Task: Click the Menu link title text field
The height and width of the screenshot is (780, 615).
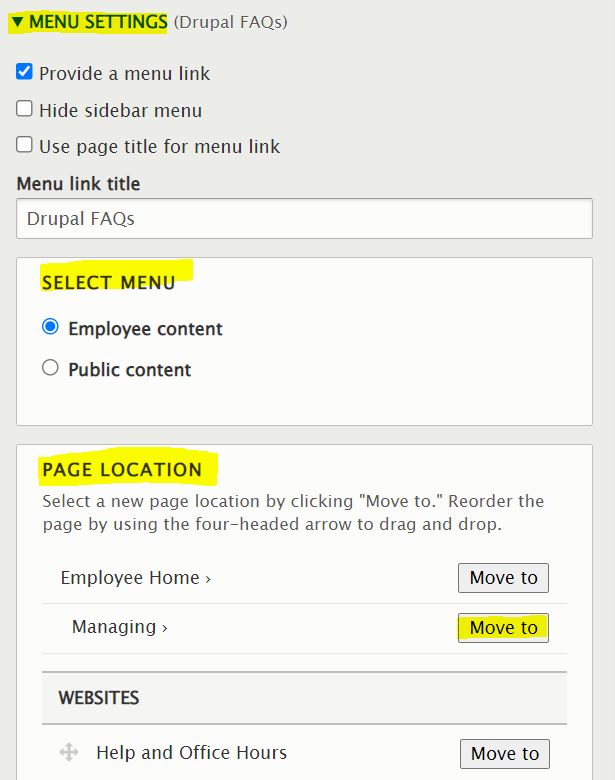Action: coord(304,219)
